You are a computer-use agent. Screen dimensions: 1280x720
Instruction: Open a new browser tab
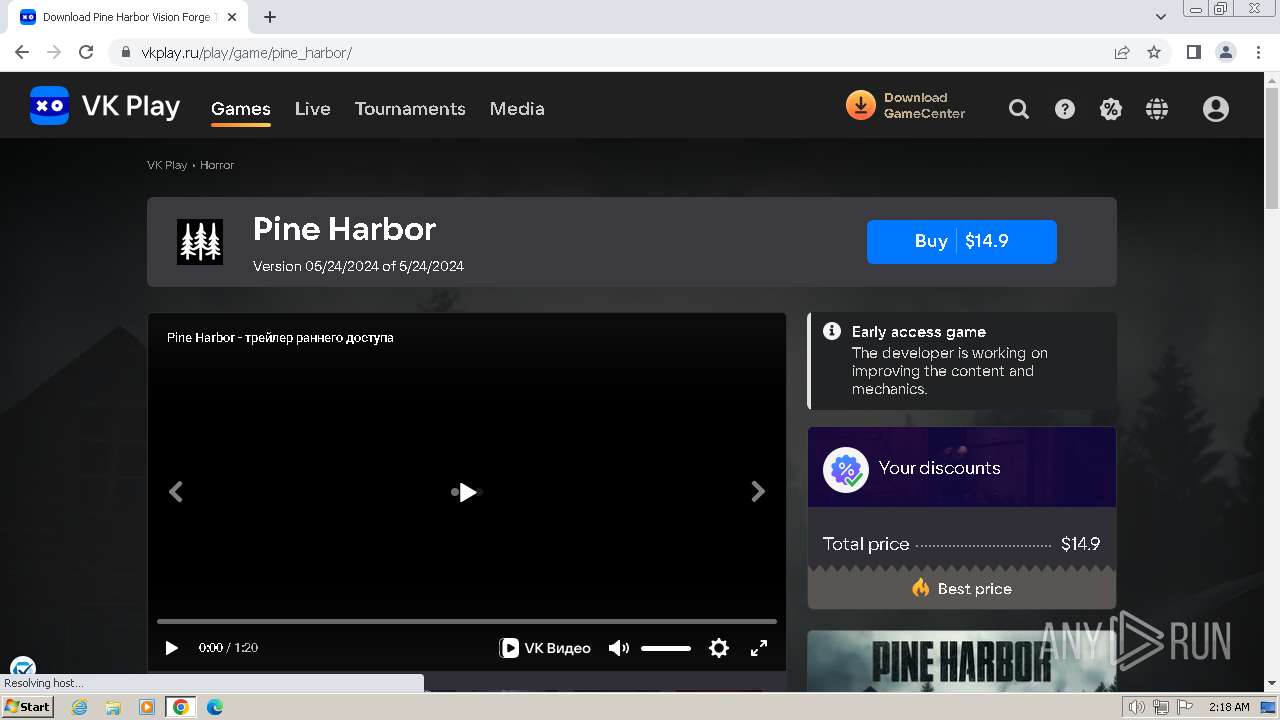pyautogui.click(x=270, y=17)
